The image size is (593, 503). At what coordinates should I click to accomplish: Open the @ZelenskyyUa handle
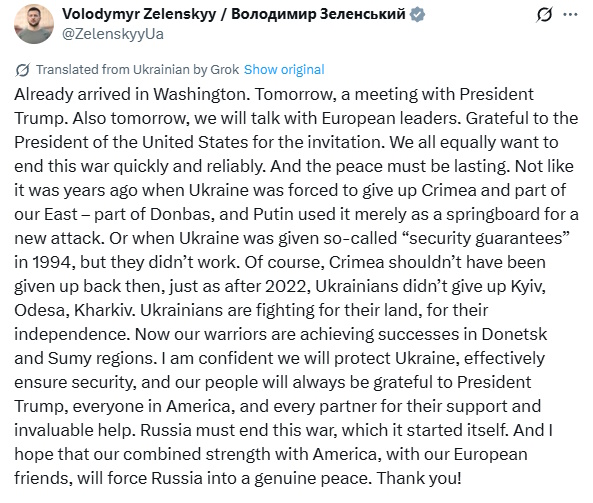pyautogui.click(x=113, y=34)
